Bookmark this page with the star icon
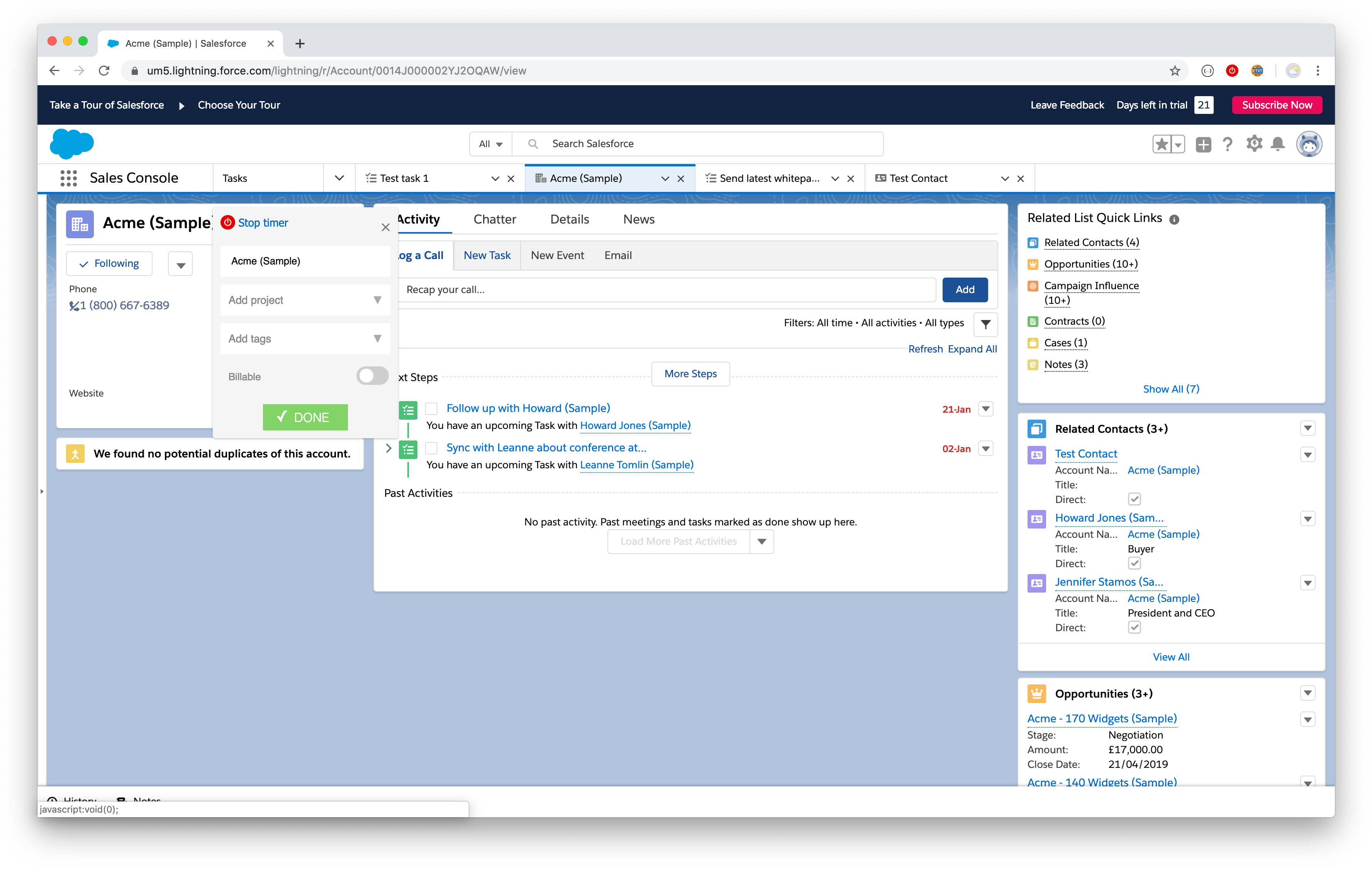This screenshot has height=869, width=1372. click(1174, 71)
